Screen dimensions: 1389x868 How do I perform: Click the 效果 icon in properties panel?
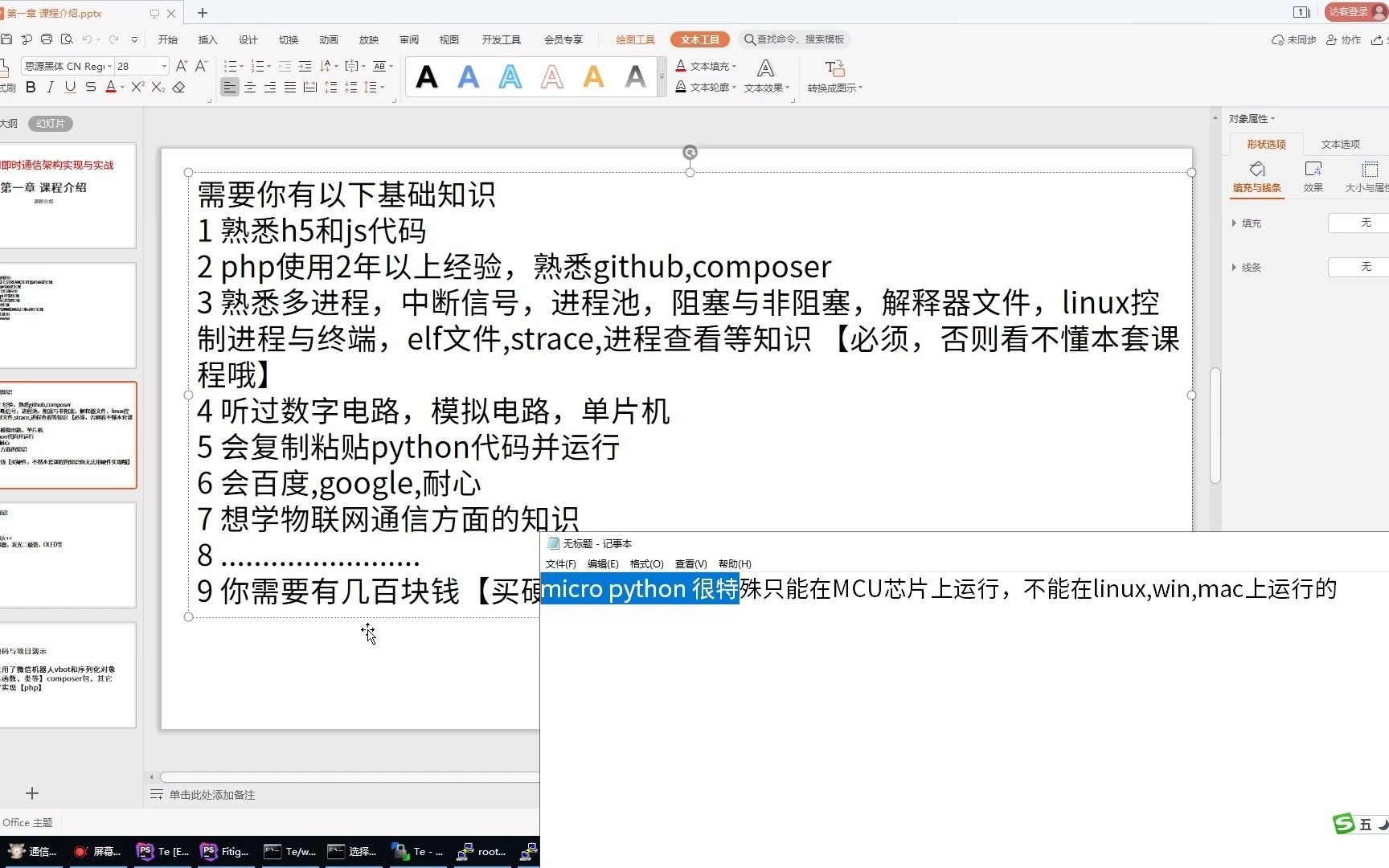pyautogui.click(x=1313, y=178)
